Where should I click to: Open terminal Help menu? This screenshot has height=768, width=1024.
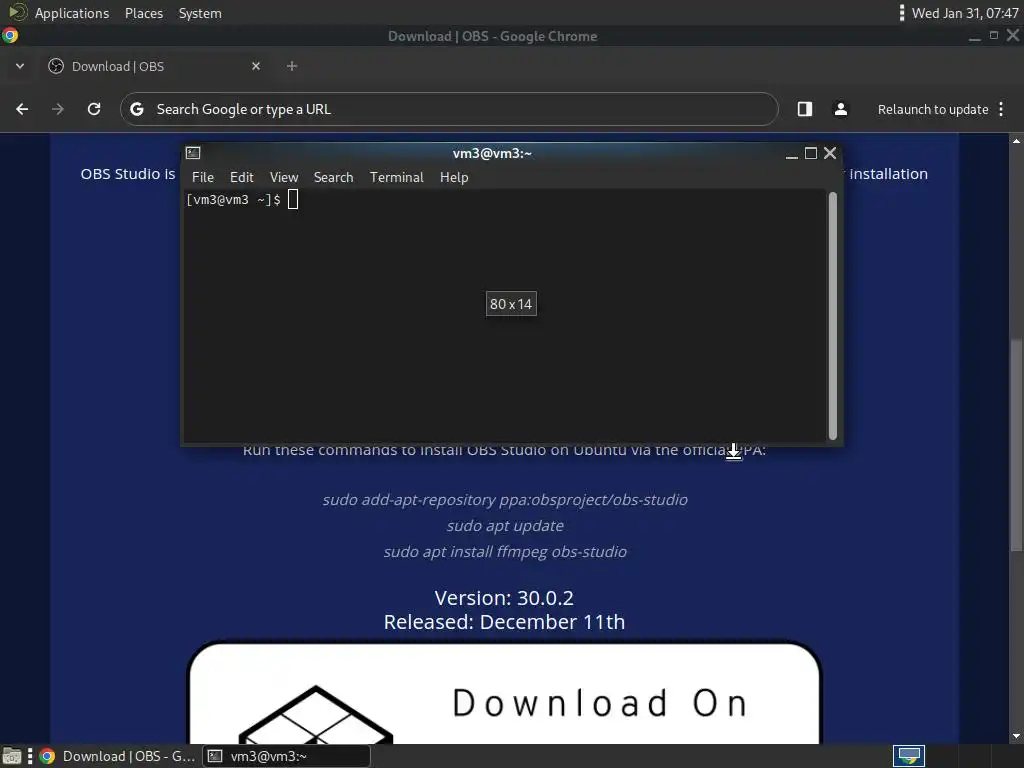coord(454,177)
